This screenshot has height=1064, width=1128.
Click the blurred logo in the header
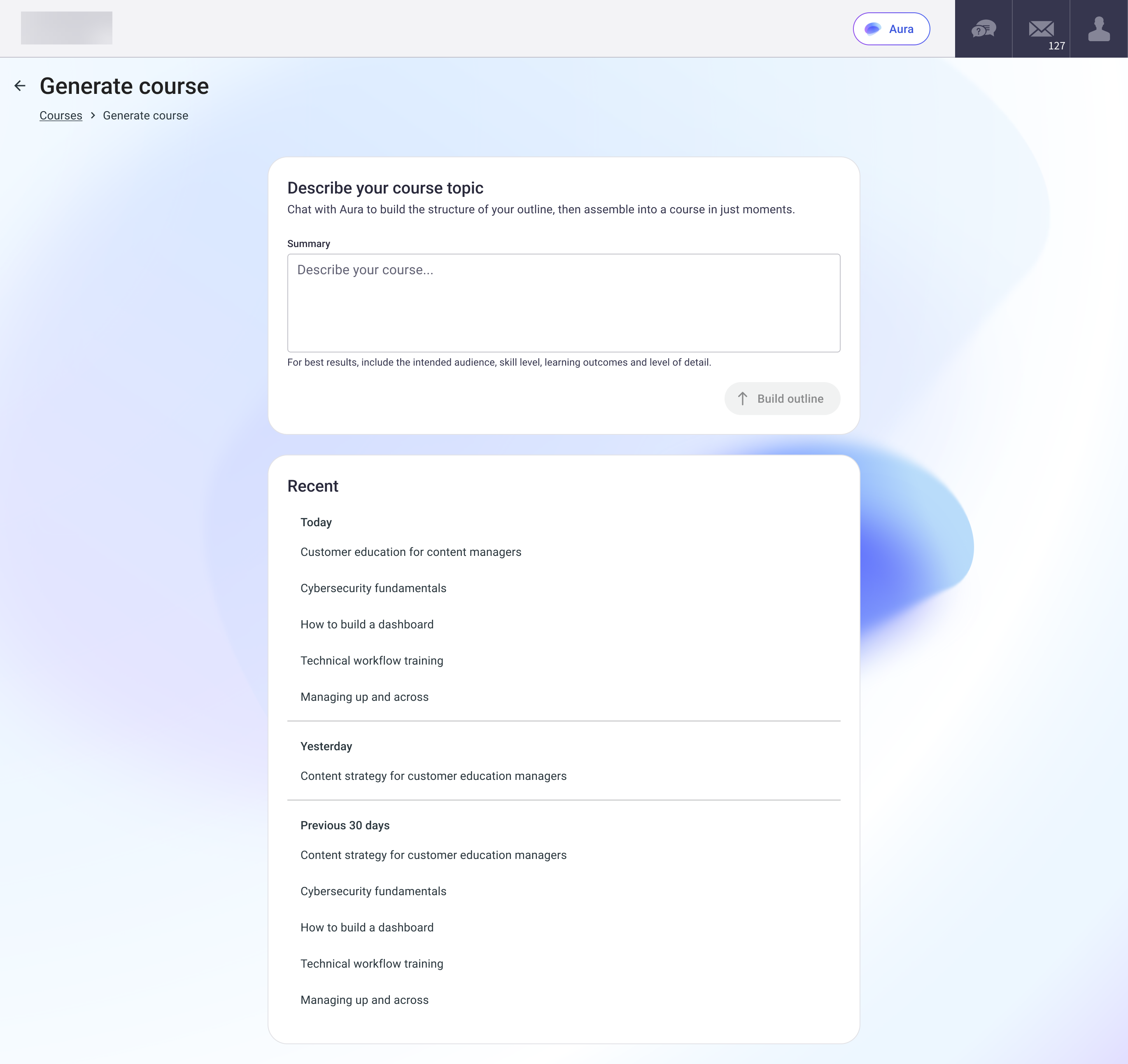click(x=66, y=28)
